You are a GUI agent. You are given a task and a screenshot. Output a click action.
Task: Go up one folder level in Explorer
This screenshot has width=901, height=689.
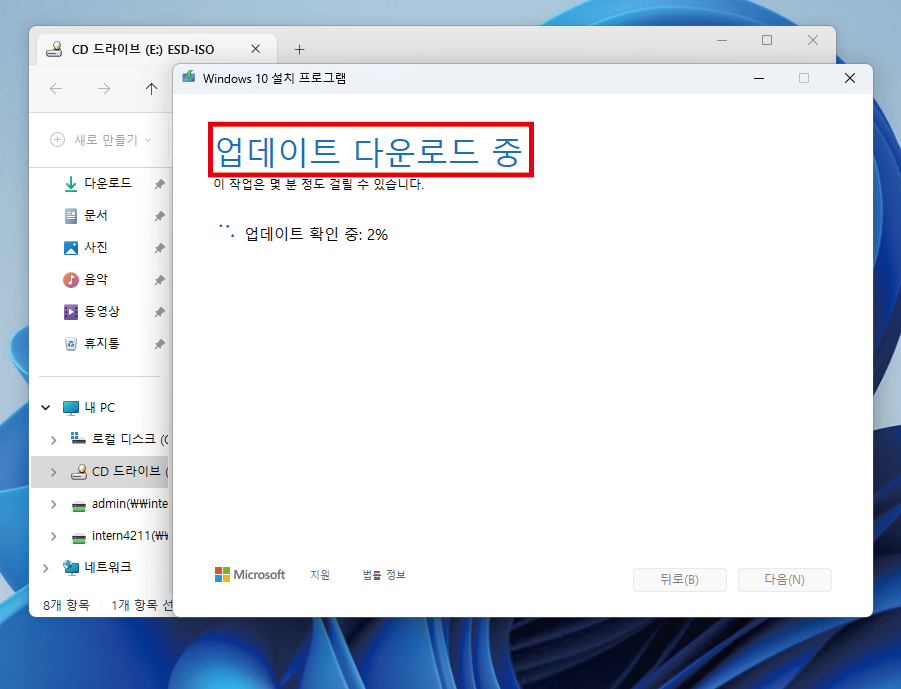click(x=151, y=88)
